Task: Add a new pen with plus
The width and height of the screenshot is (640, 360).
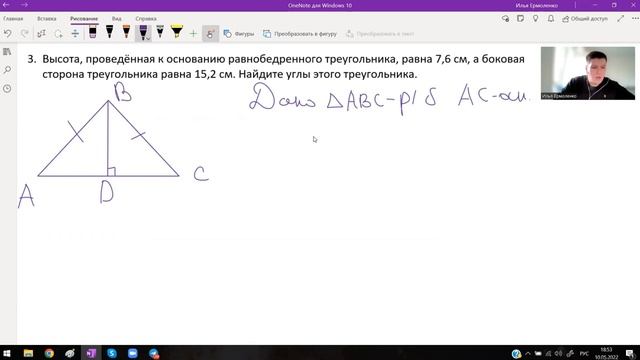Action: click(193, 33)
